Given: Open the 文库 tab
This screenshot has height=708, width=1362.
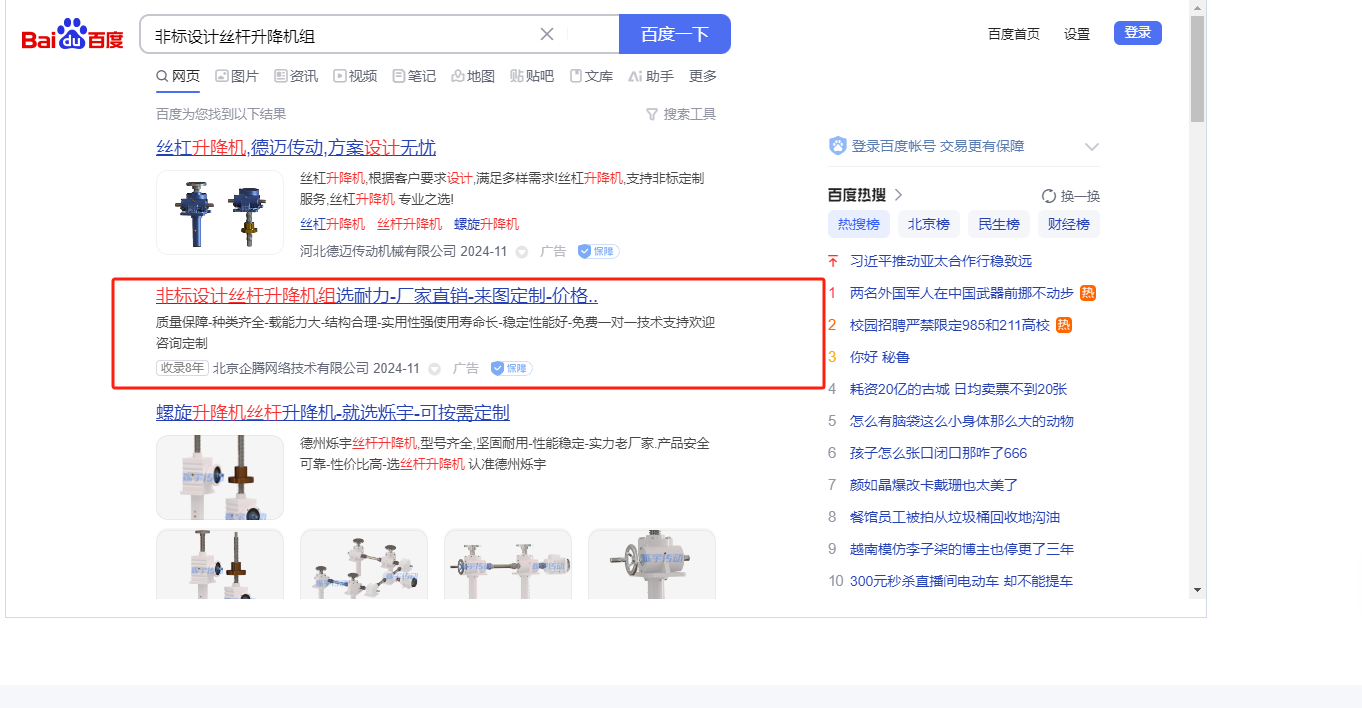Looking at the screenshot, I should click(x=591, y=76).
